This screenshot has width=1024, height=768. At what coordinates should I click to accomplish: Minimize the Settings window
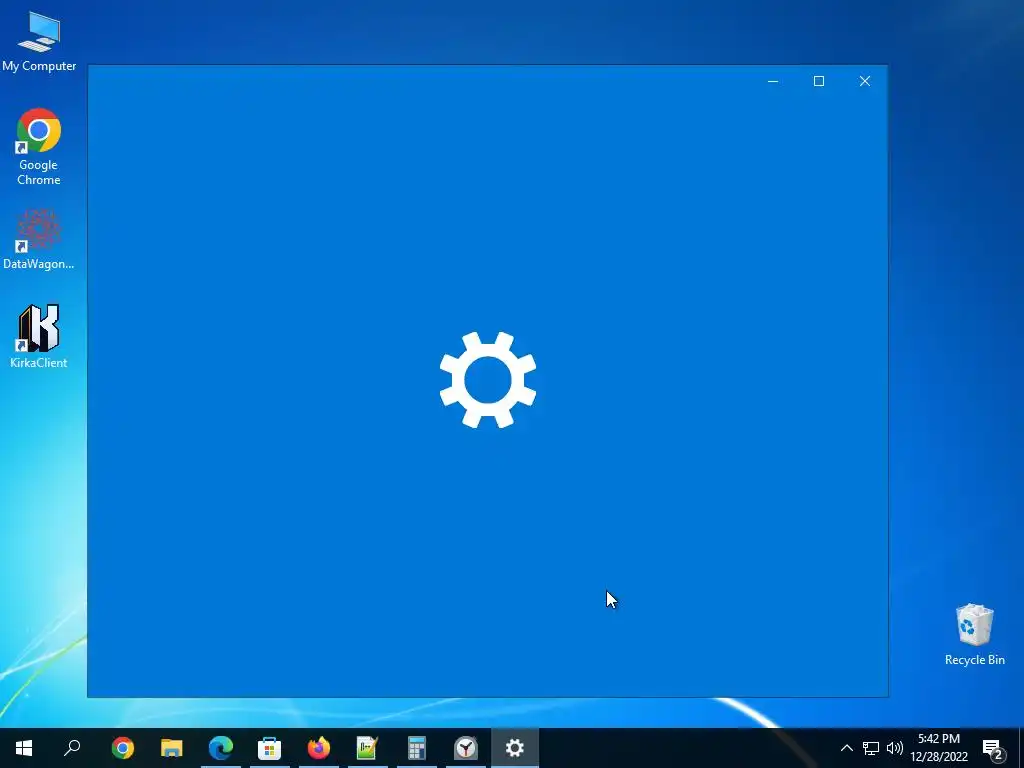pyautogui.click(x=773, y=81)
